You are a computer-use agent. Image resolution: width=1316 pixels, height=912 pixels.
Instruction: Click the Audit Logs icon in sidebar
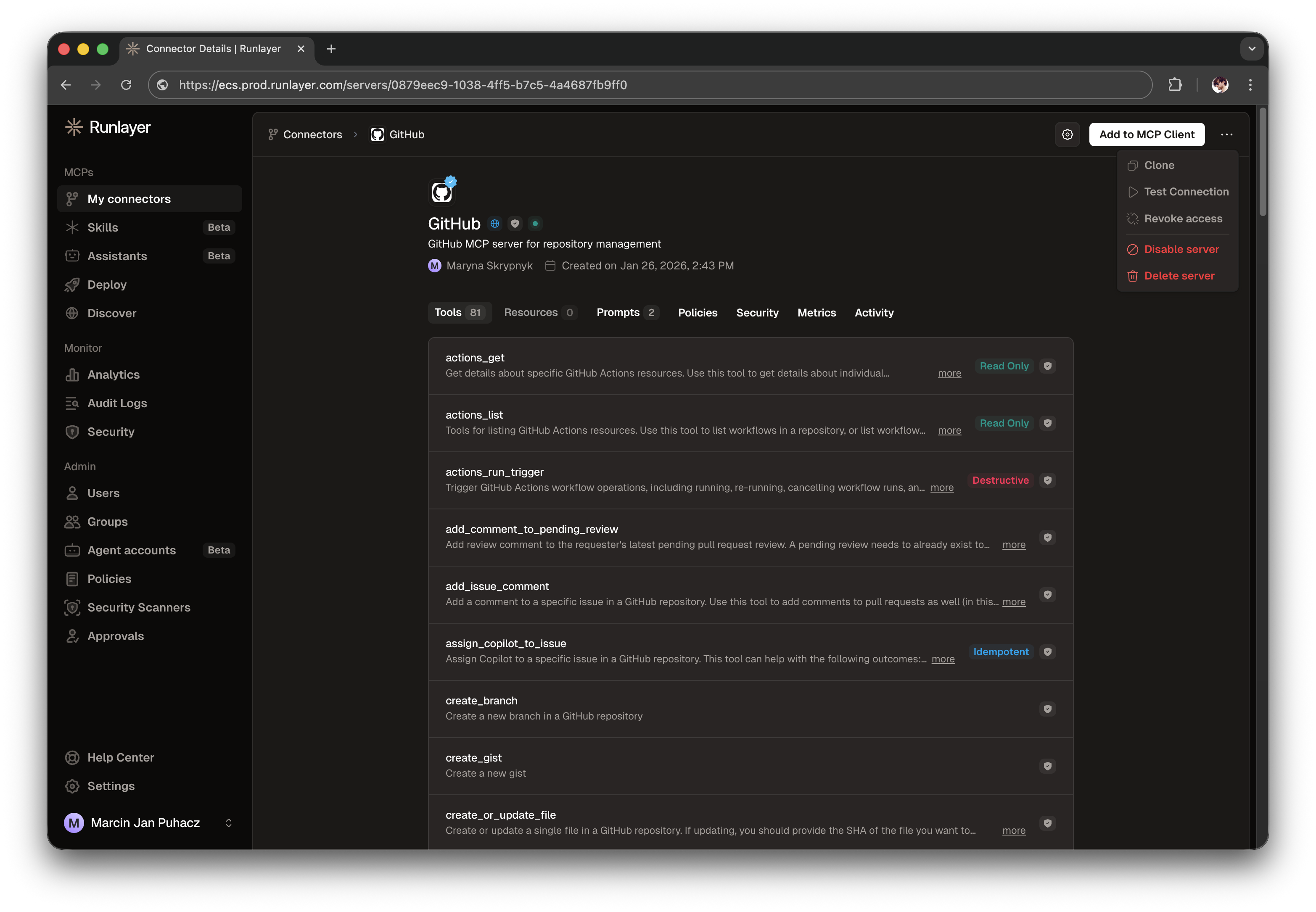(73, 403)
